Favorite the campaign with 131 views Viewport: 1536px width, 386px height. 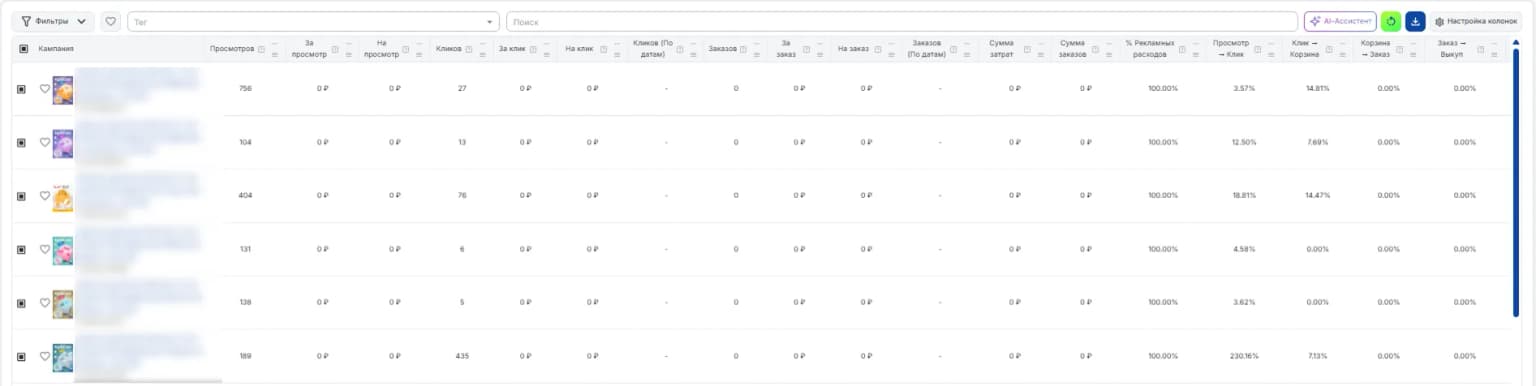[x=45, y=249]
